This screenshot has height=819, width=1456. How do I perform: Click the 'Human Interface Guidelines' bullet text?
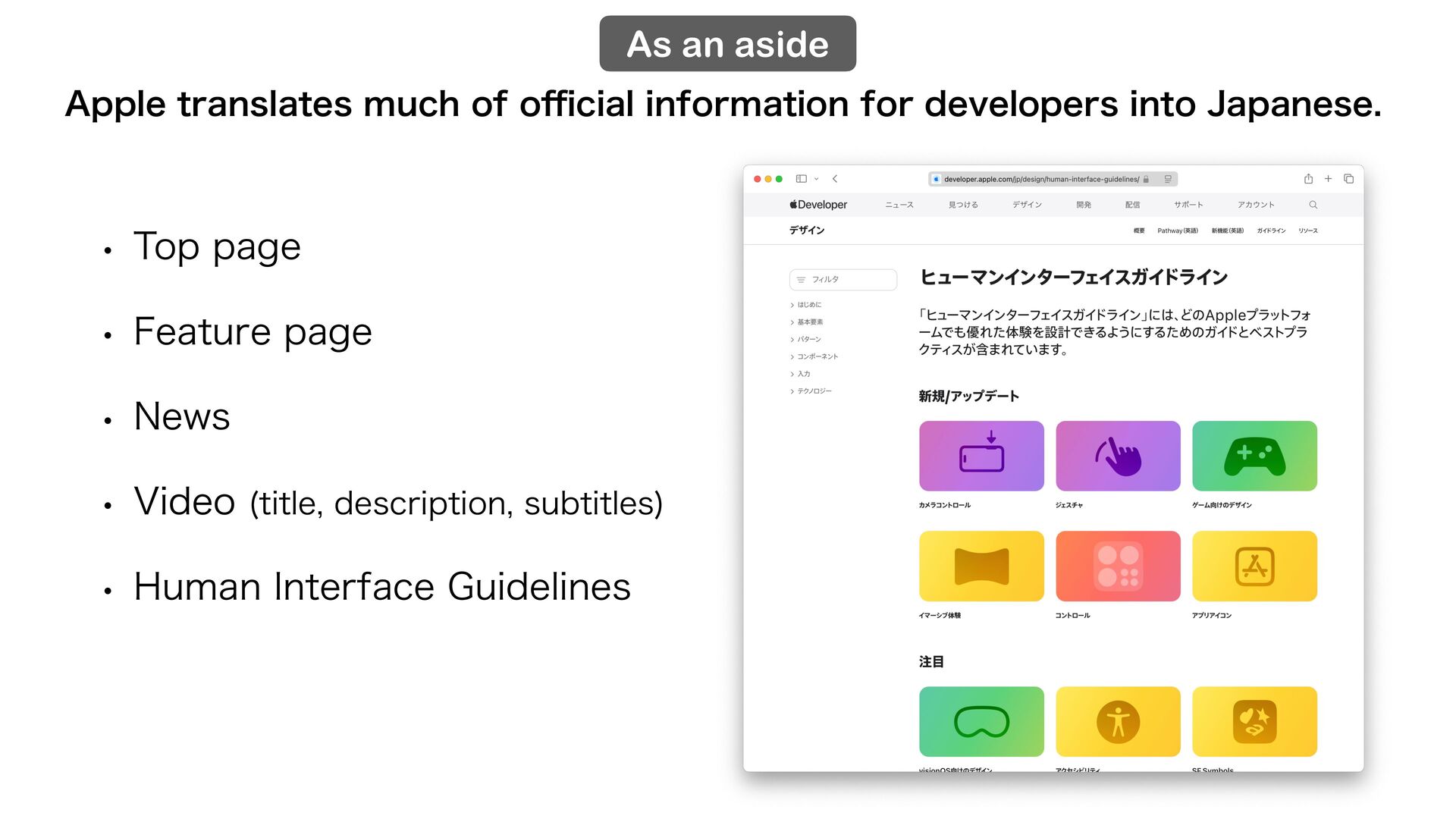pos(382,587)
